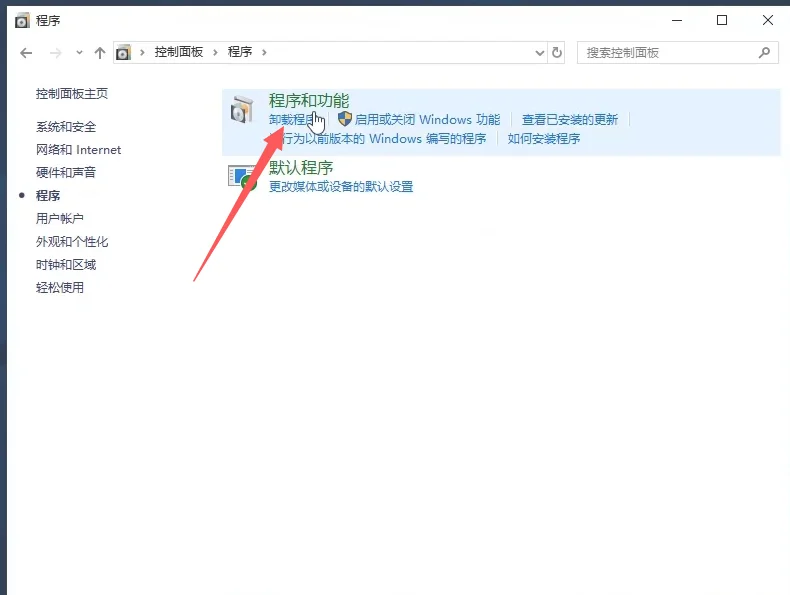Open 更改媒体或设备的默认设置

(341, 187)
